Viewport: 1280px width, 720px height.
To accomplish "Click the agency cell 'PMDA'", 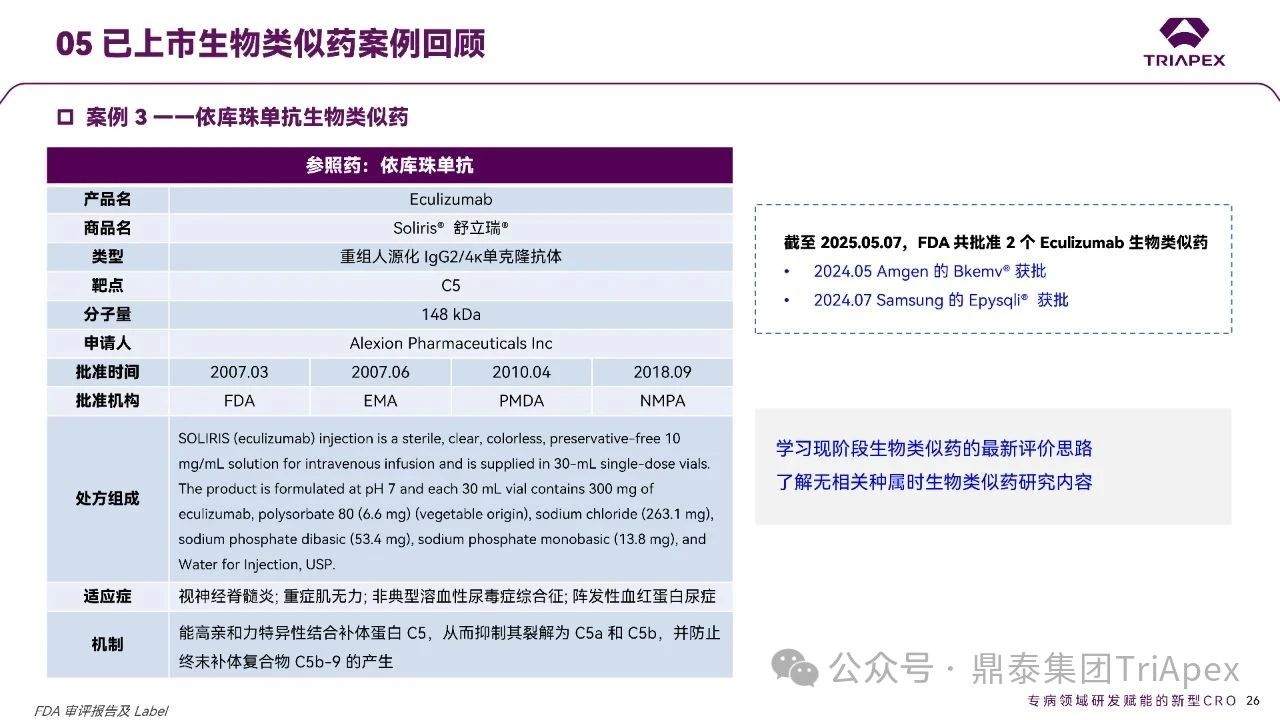I will pyautogui.click(x=521, y=401).
